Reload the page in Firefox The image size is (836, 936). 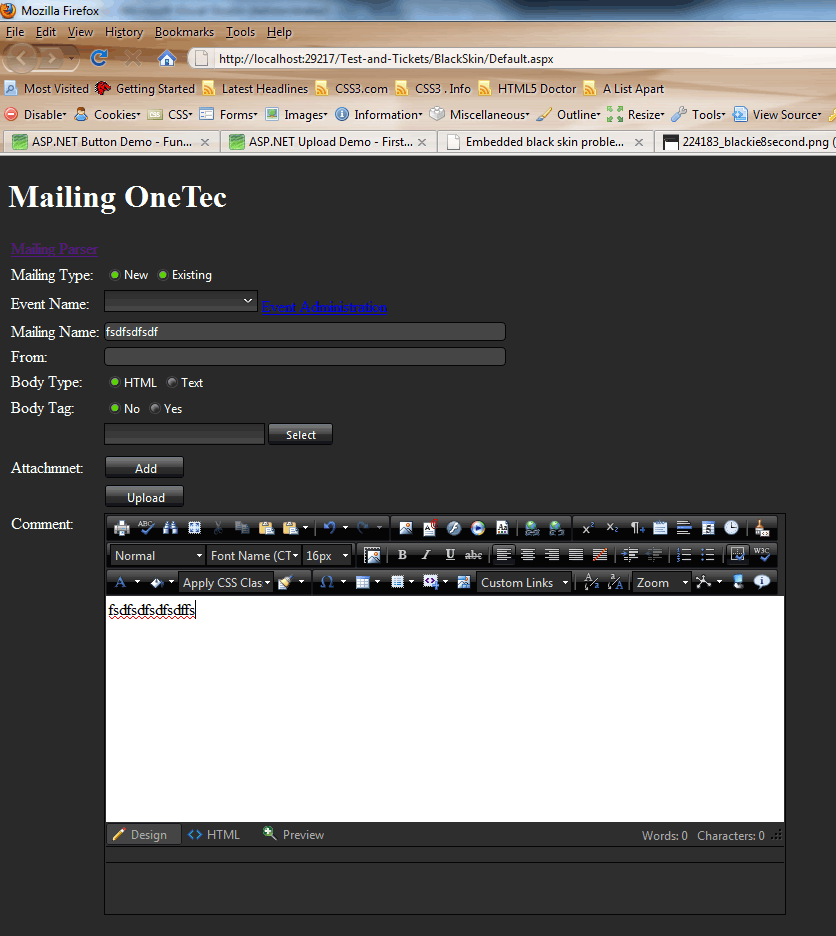click(x=99, y=58)
